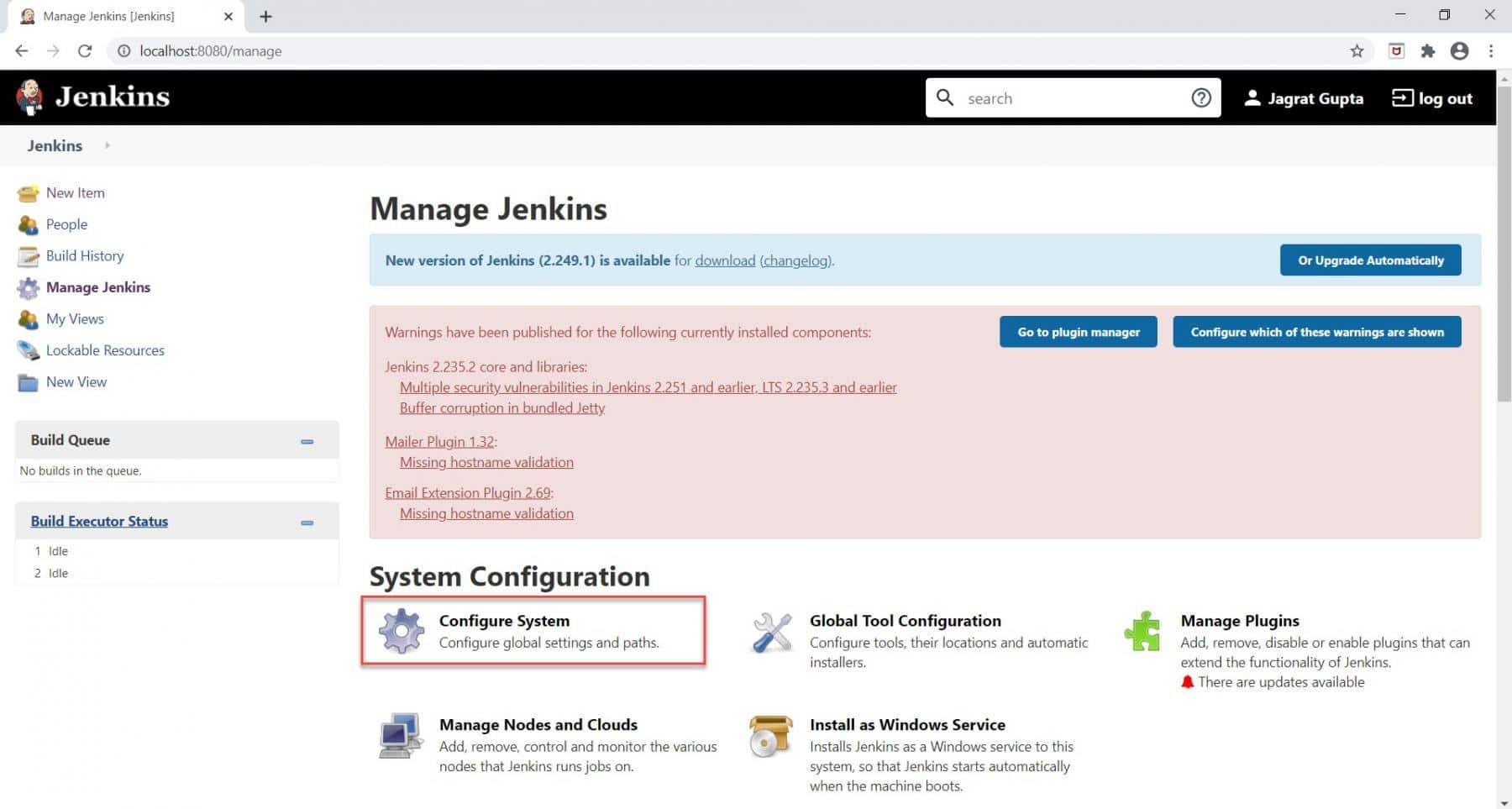Open the New Item sidebar icon
The width and height of the screenshot is (1512, 809).
coord(28,193)
